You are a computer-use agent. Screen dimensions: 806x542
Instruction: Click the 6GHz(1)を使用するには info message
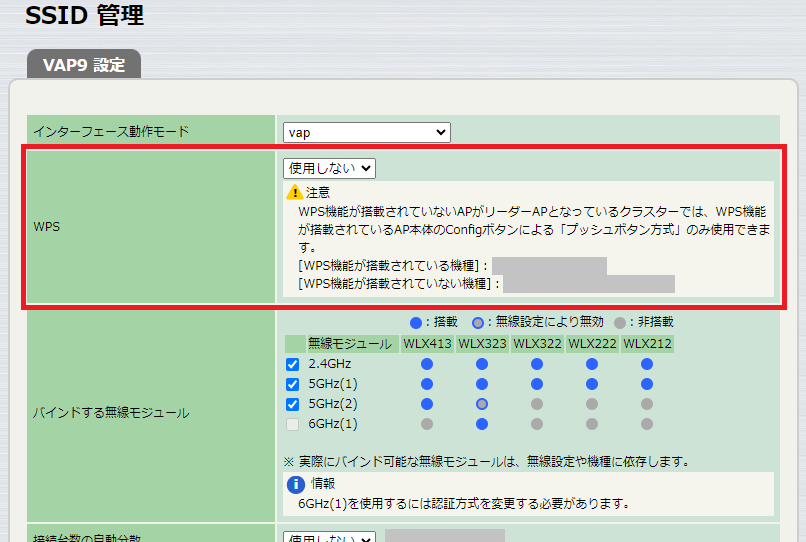coord(465,503)
